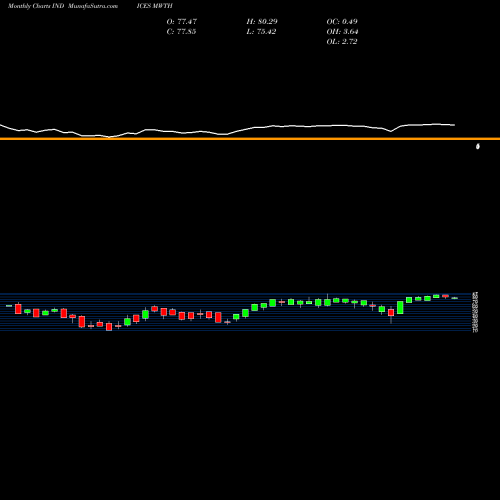
Task: Click the 'Monthly Charts IND' title text
Action: point(36,6)
